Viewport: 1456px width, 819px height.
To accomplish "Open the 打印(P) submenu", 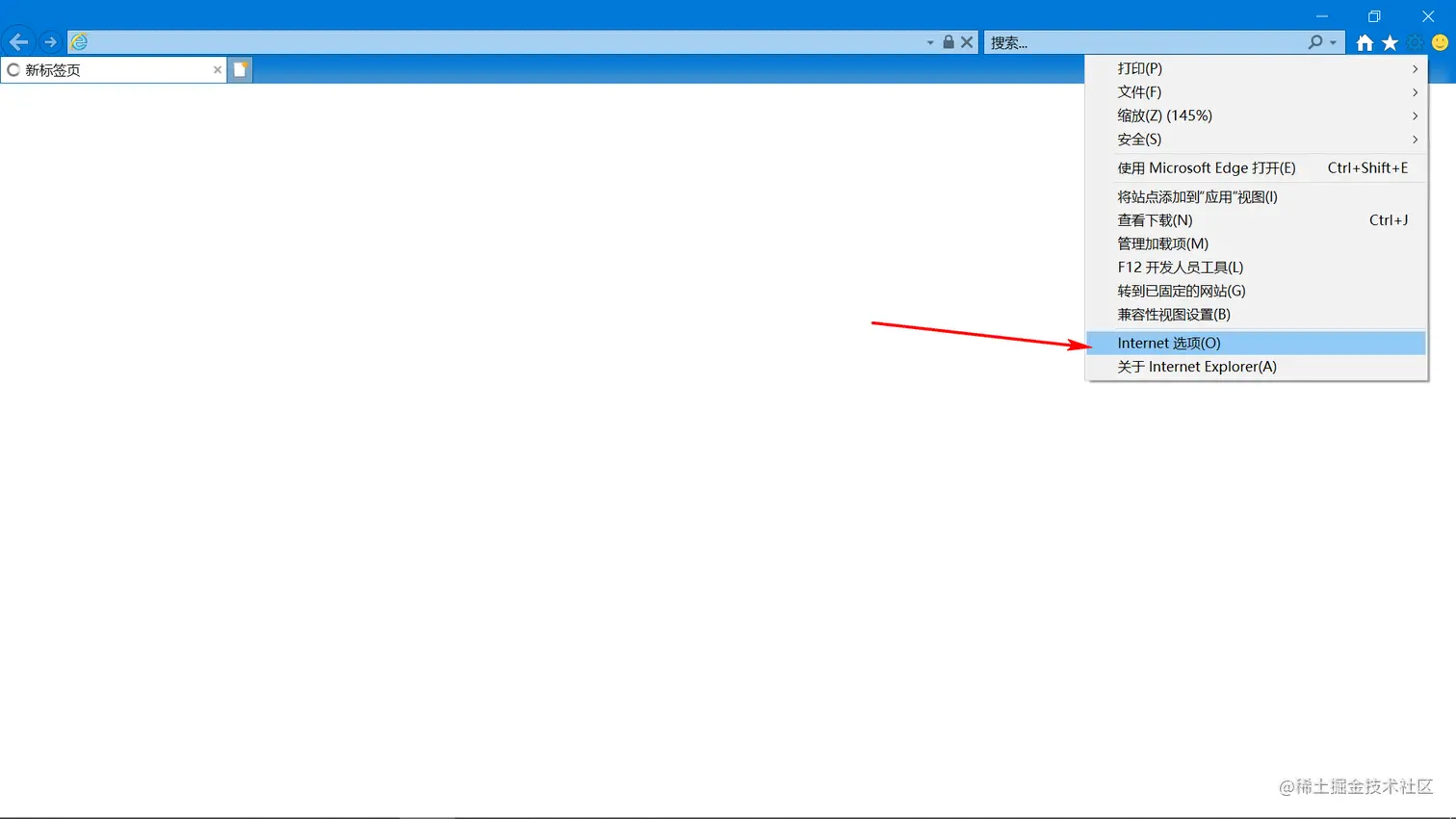I will [x=1257, y=68].
